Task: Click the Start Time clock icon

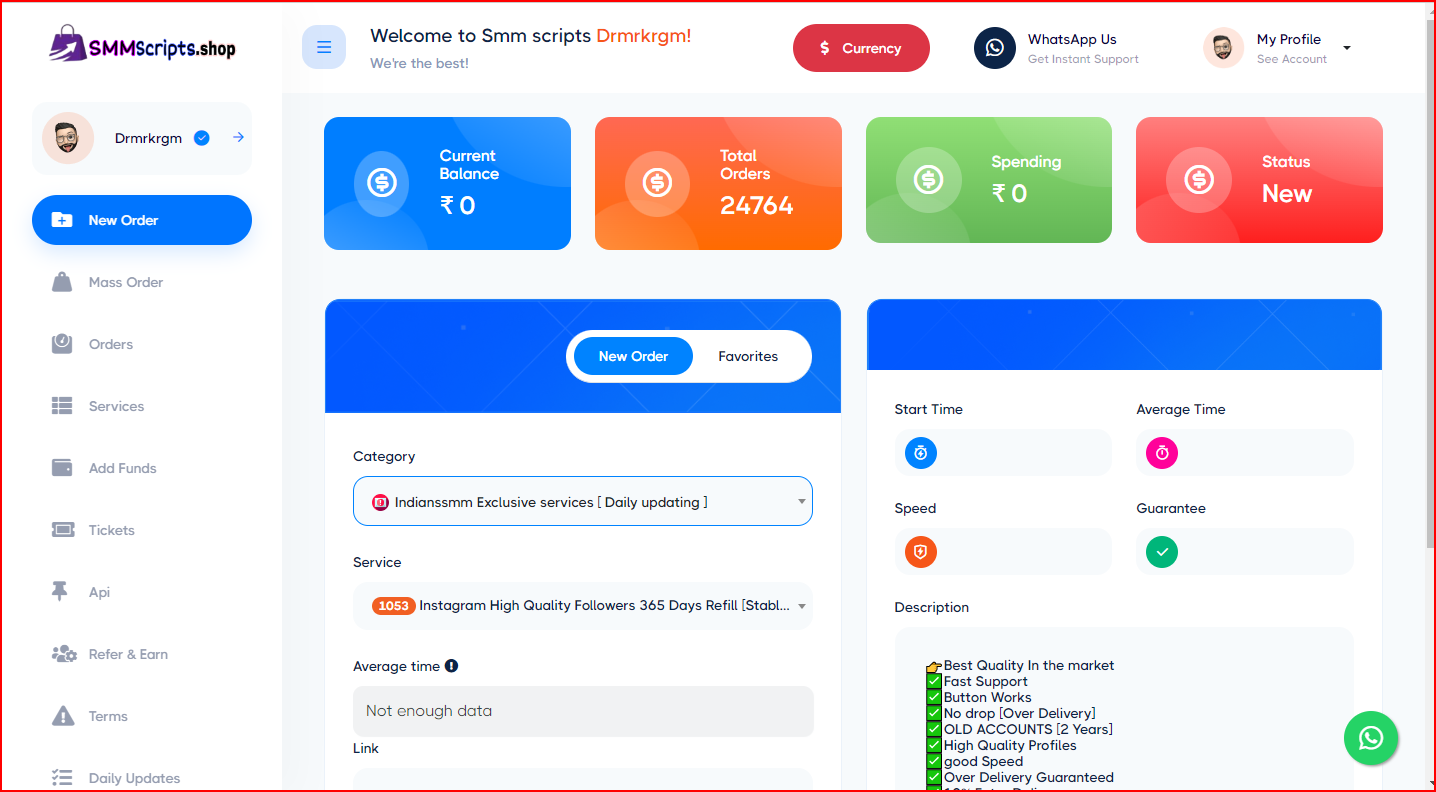Action: (920, 453)
